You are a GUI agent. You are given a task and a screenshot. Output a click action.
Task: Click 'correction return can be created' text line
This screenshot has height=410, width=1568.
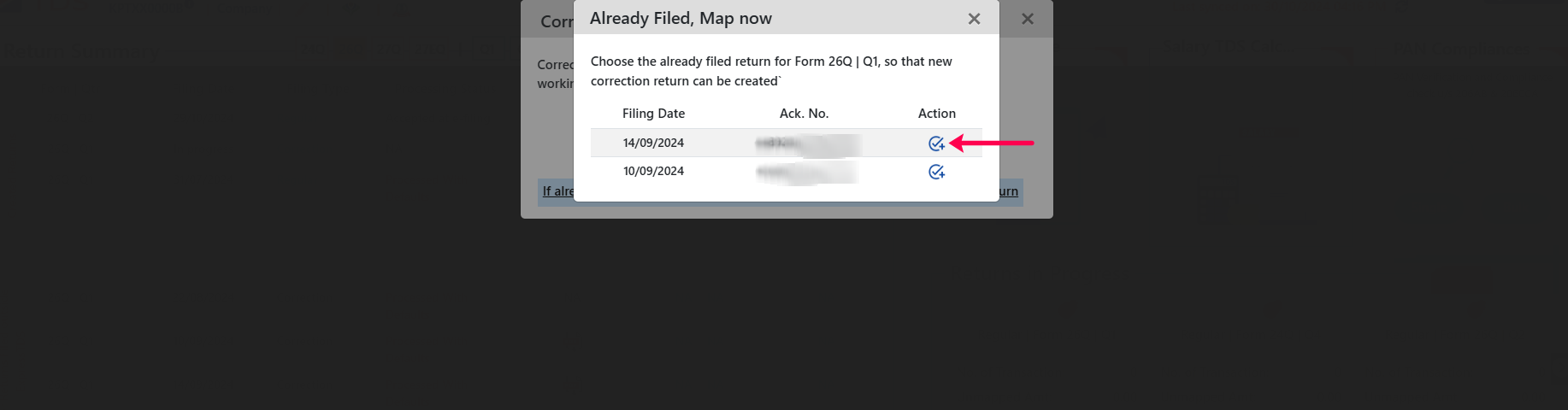686,81
